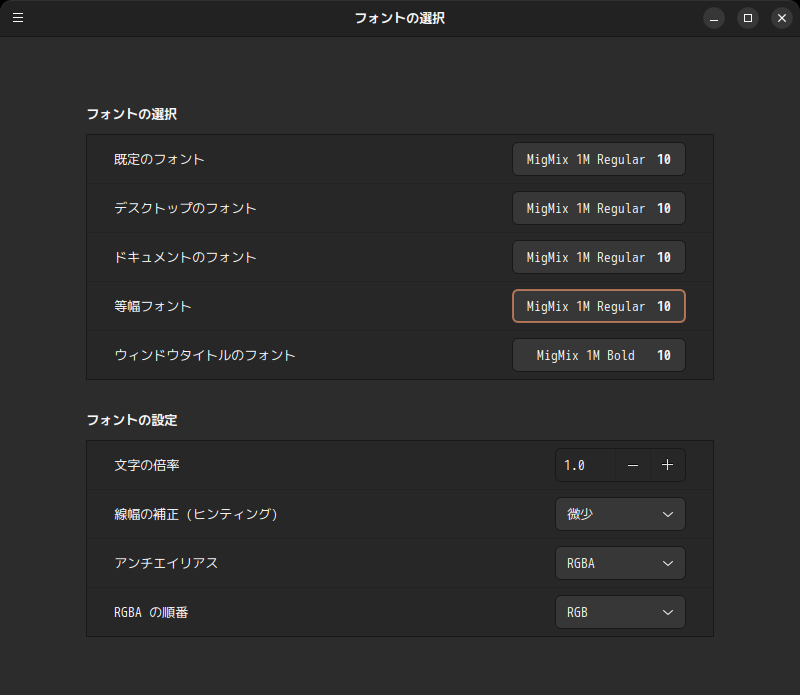Change the ウィンドウタイトルのフォント to another font

tap(598, 355)
